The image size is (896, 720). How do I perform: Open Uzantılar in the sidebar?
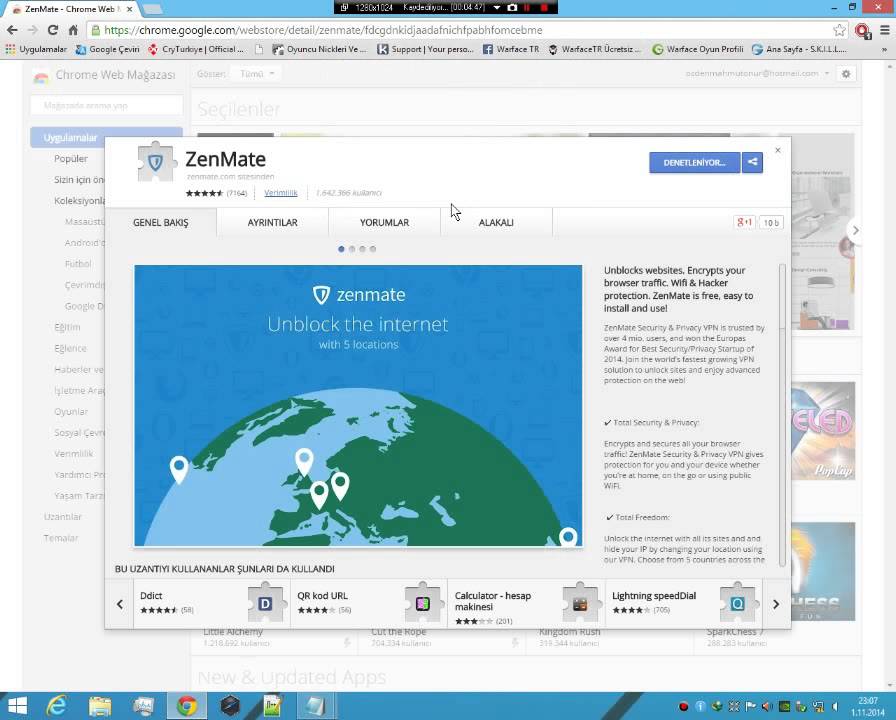point(63,517)
